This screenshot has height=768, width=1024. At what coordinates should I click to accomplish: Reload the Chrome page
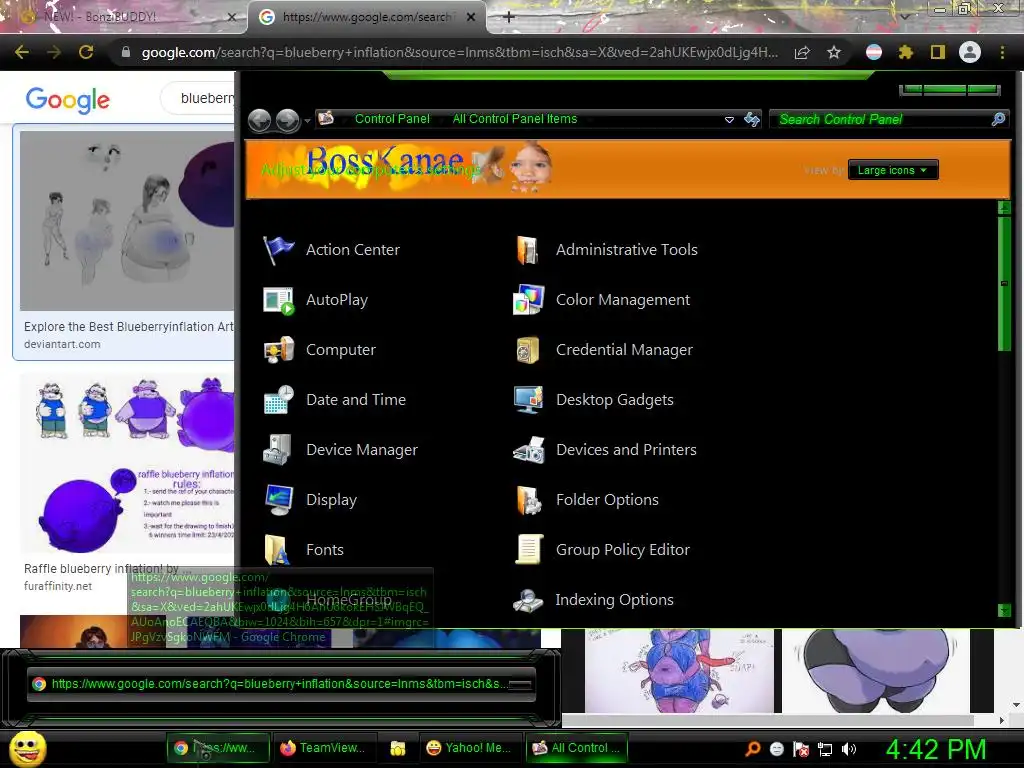click(86, 52)
